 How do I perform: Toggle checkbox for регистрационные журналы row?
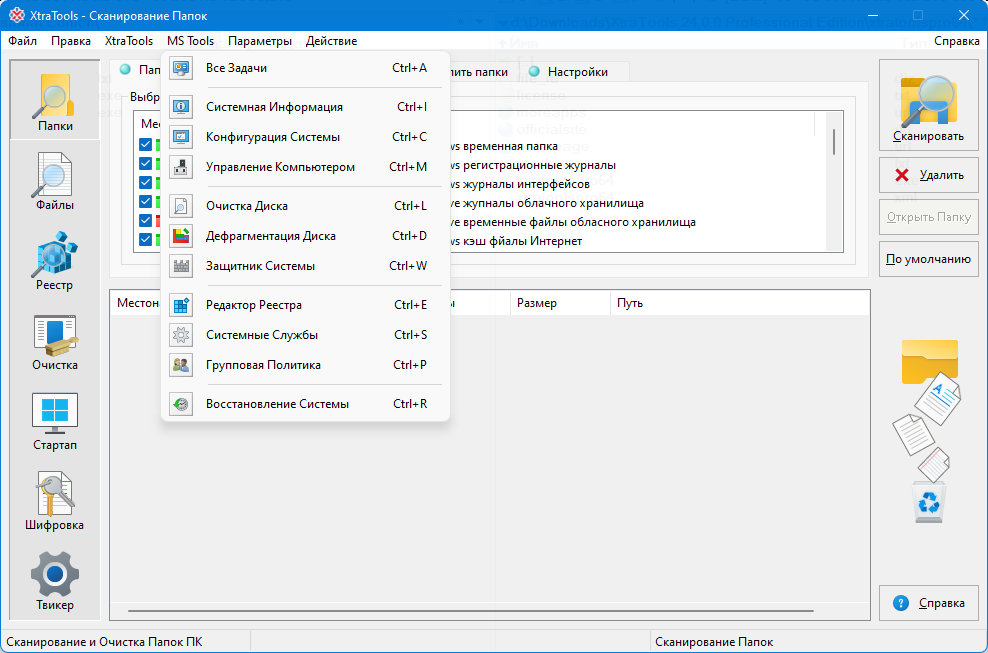tap(145, 163)
